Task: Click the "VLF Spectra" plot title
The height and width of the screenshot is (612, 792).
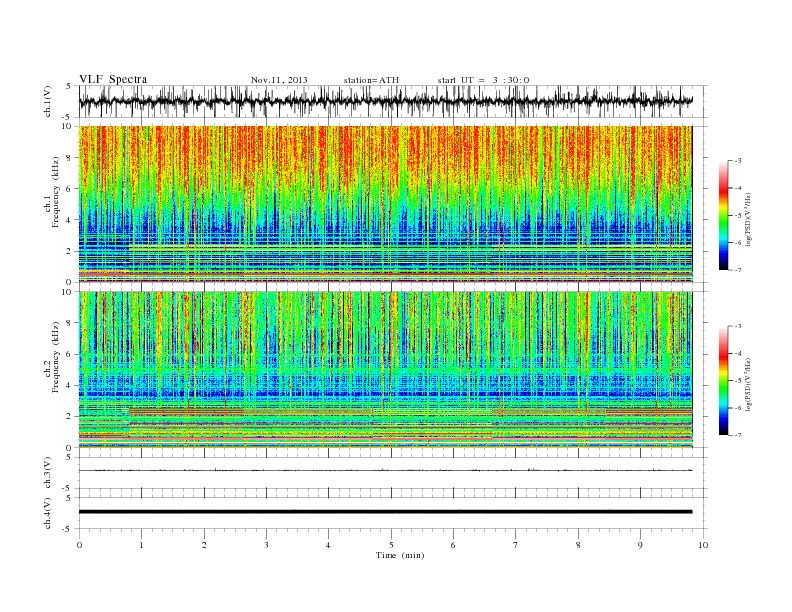Action: tap(113, 79)
